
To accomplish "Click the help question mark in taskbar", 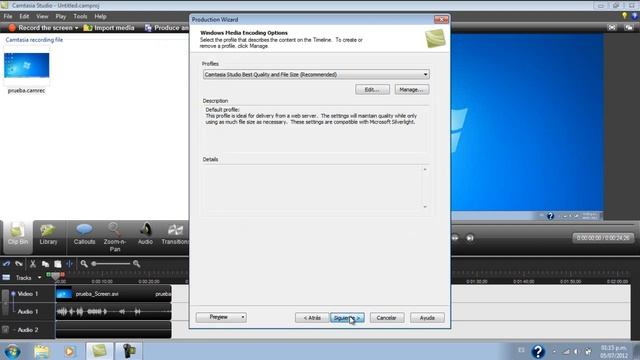I will [x=538, y=351].
